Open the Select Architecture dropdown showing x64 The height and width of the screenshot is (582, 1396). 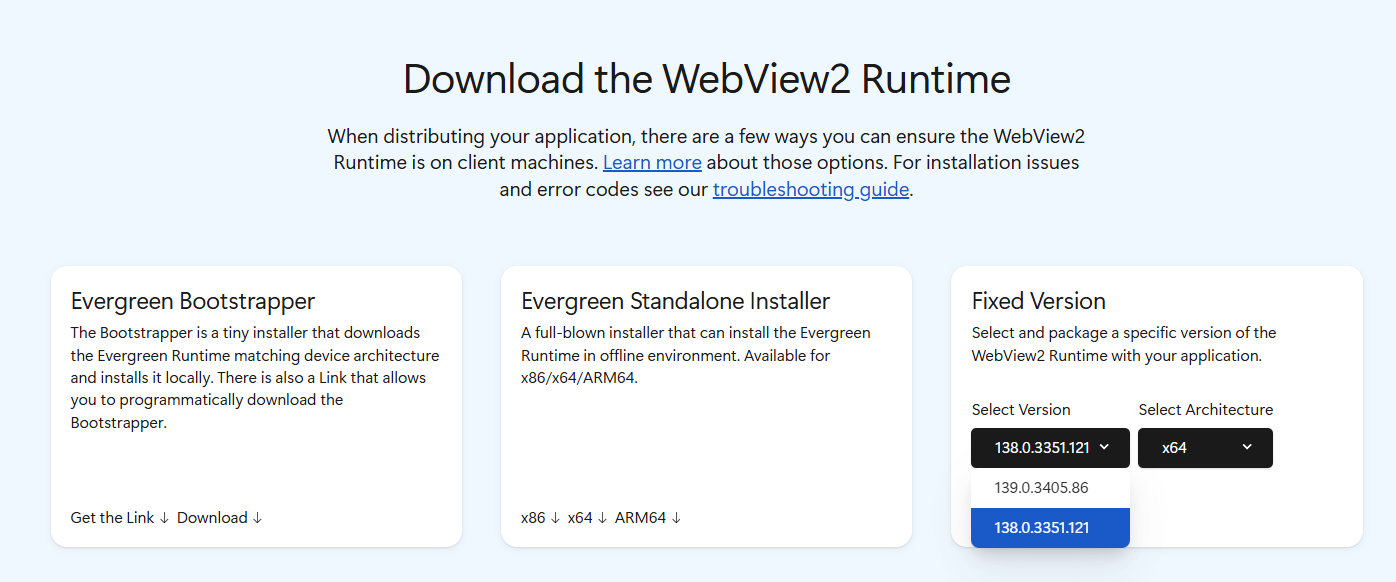tap(1205, 448)
